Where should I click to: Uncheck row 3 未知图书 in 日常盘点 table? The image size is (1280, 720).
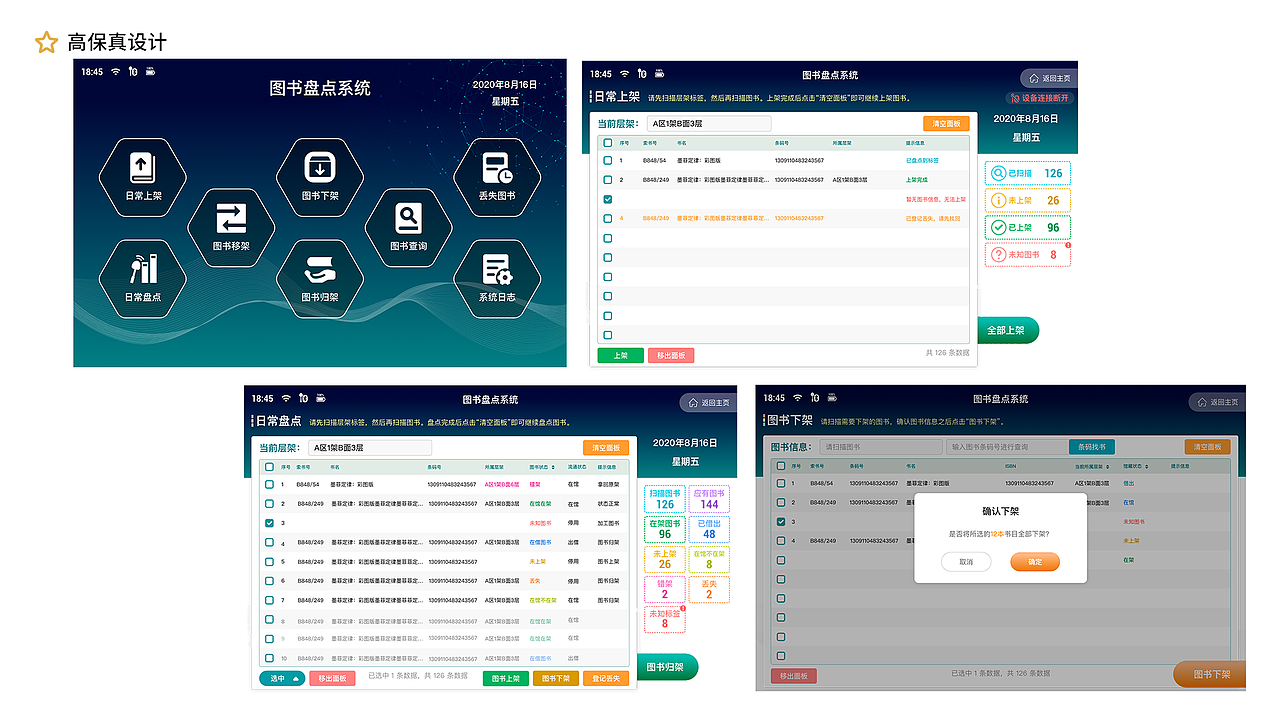[269, 523]
